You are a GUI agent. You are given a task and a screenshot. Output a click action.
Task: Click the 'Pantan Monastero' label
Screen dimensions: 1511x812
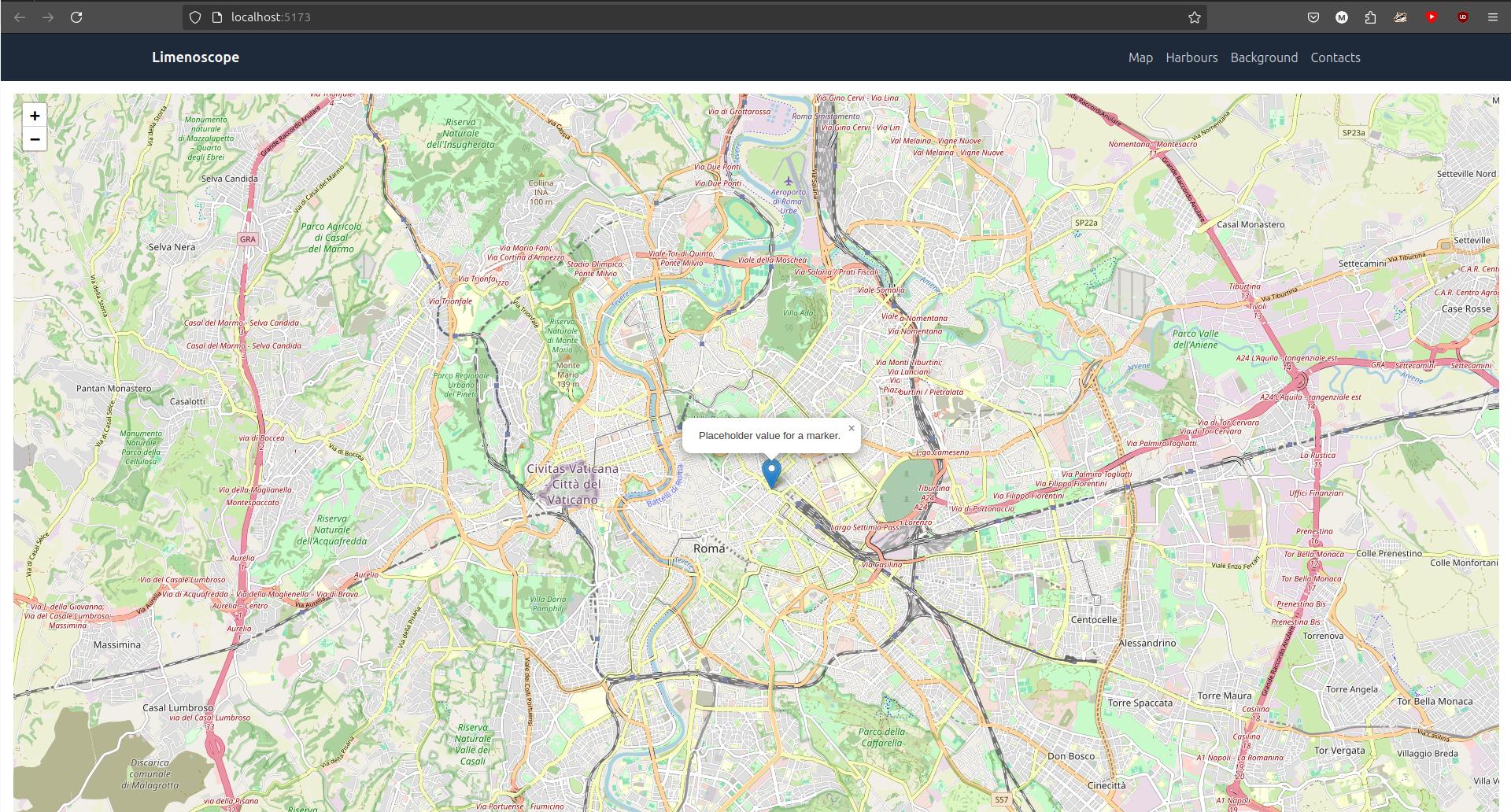pyautogui.click(x=114, y=389)
